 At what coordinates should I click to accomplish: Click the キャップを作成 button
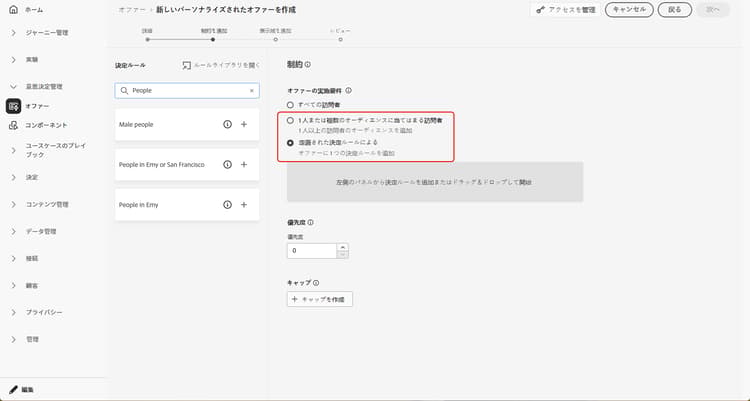click(x=320, y=299)
